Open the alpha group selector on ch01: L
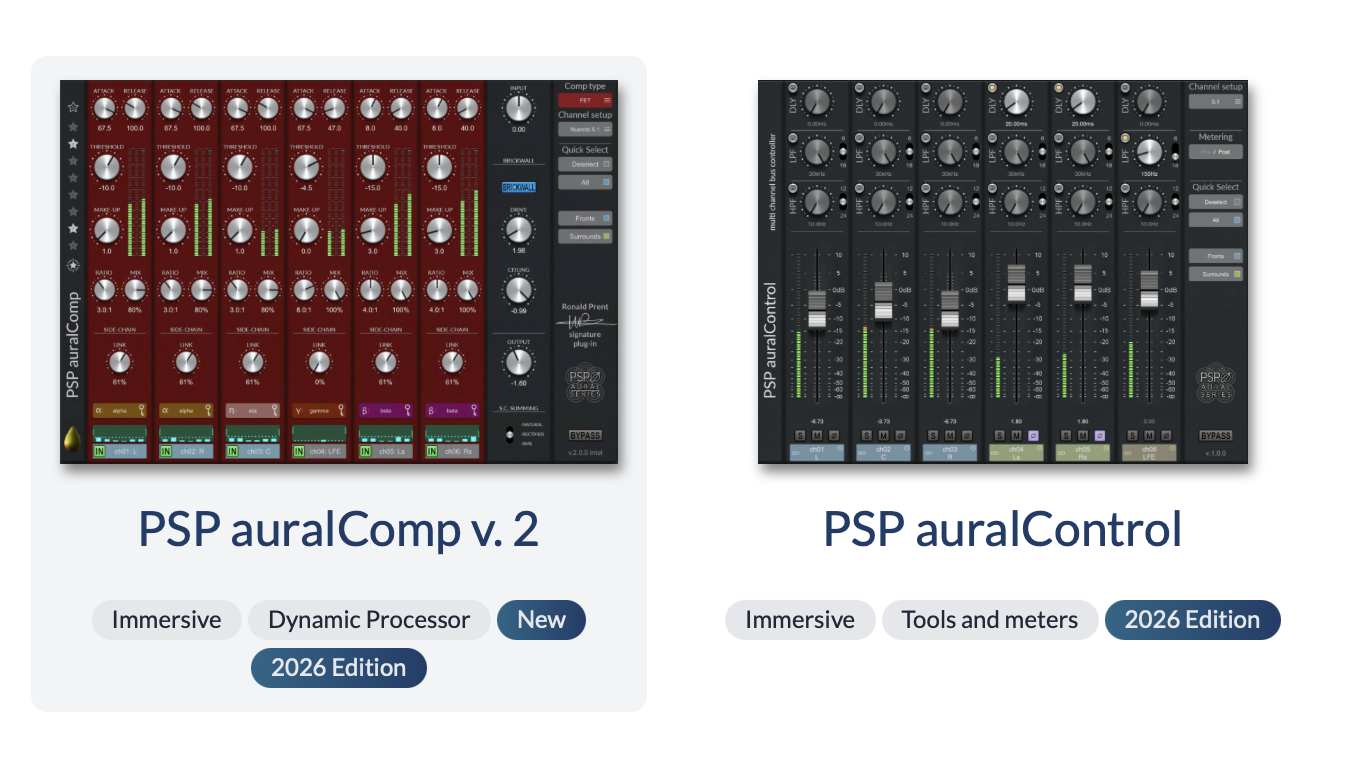The height and width of the screenshot is (762, 1372). coord(120,411)
